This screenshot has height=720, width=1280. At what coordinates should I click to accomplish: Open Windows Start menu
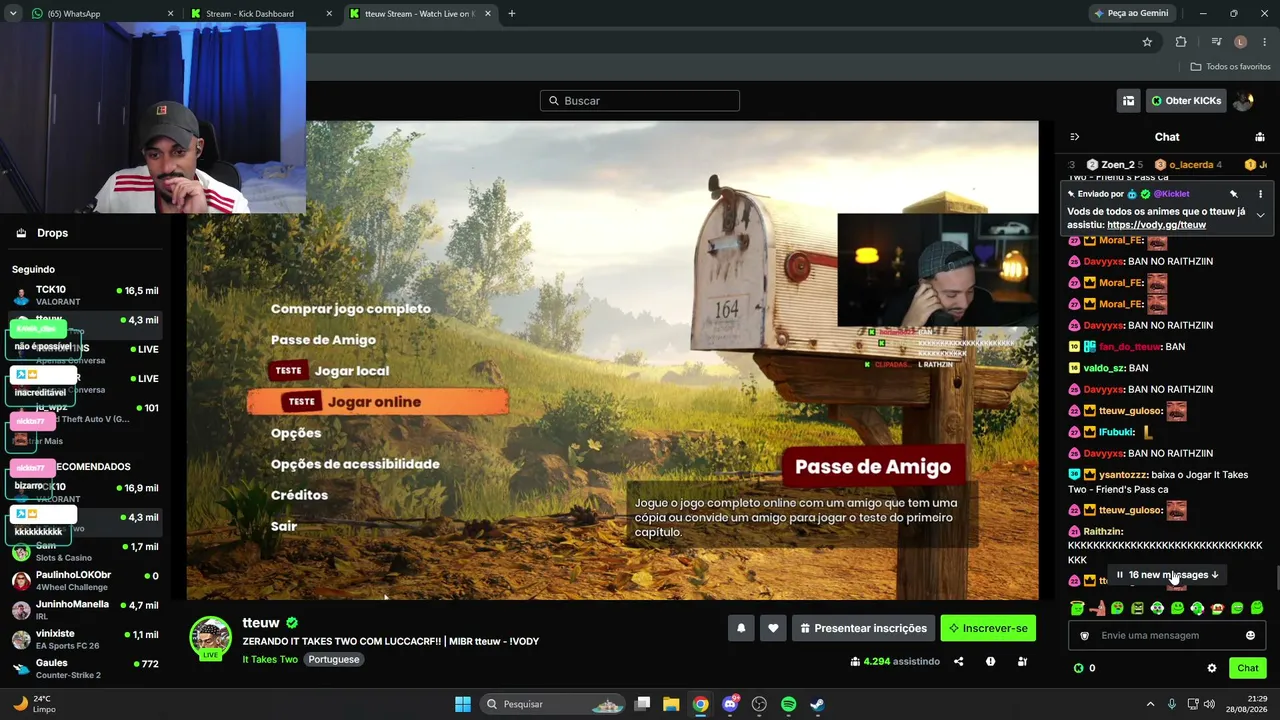(463, 704)
